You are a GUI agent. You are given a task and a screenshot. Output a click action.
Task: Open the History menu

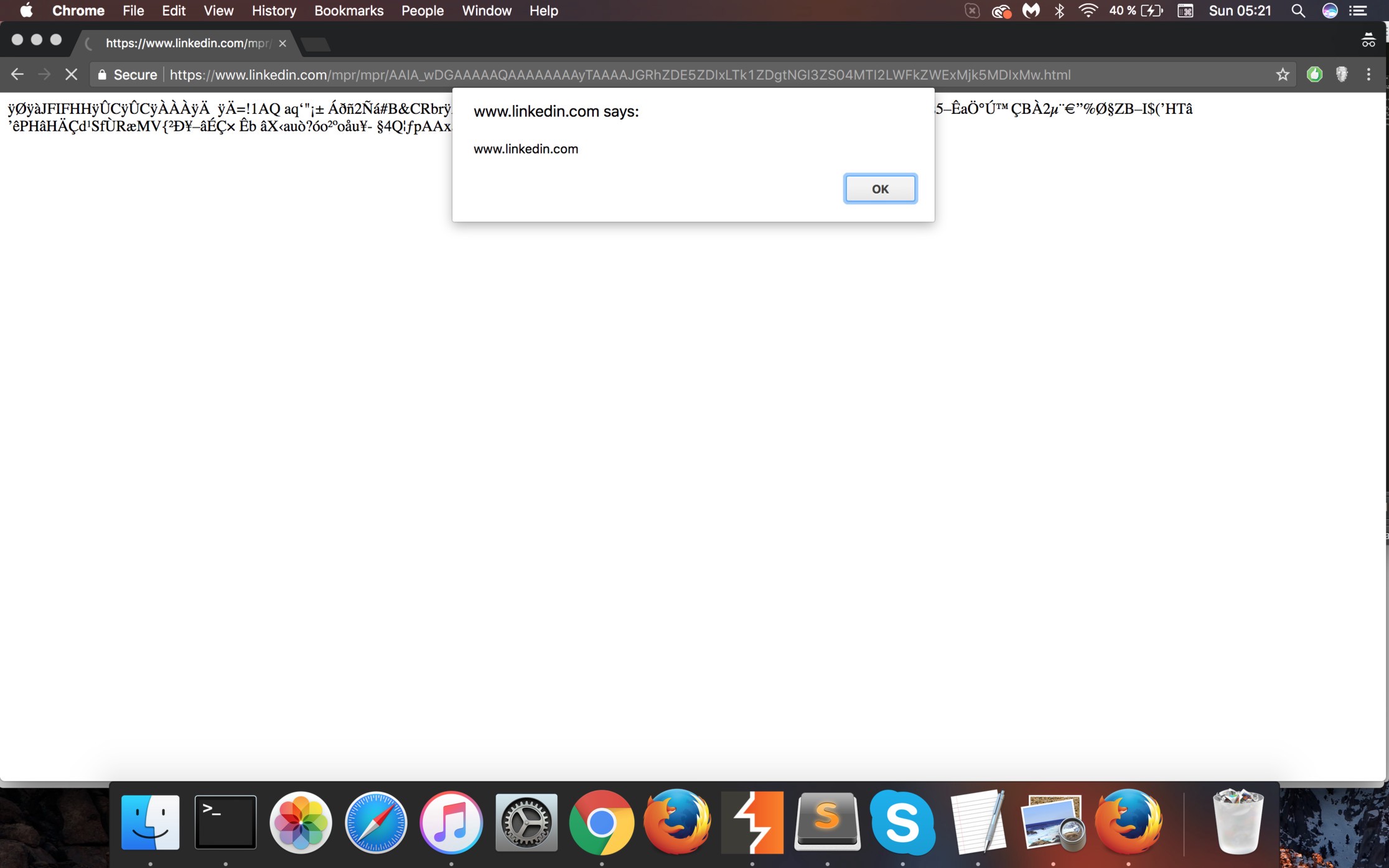click(274, 11)
